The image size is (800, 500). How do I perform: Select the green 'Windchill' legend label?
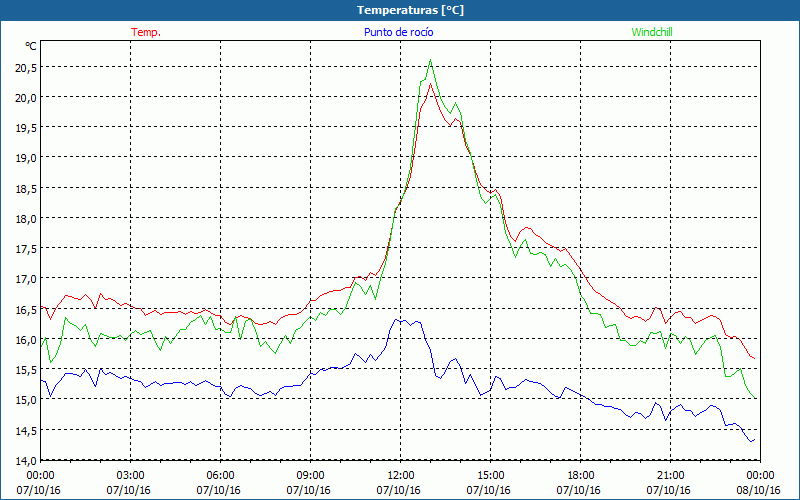tap(652, 32)
